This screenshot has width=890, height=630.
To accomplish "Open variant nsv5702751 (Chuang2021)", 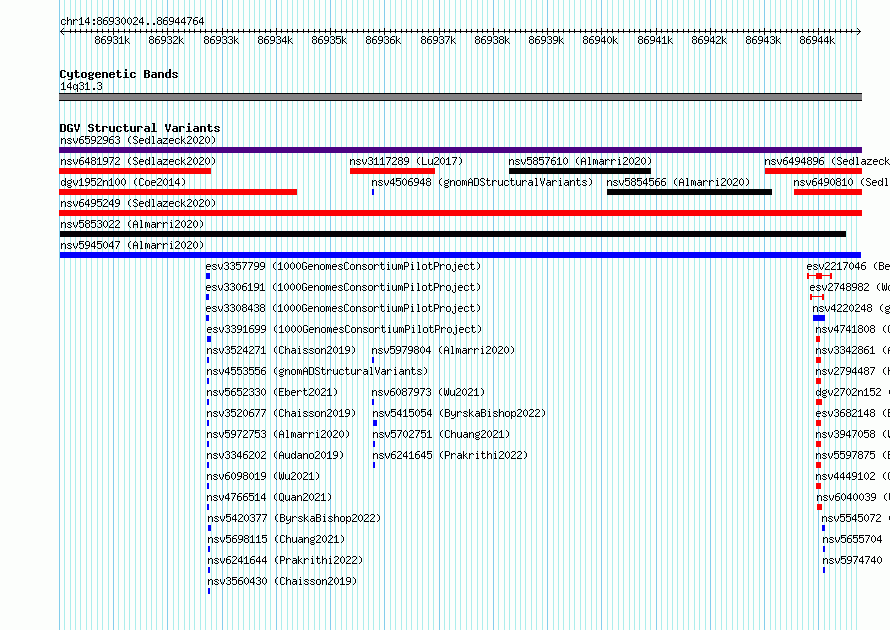I will point(441,434).
